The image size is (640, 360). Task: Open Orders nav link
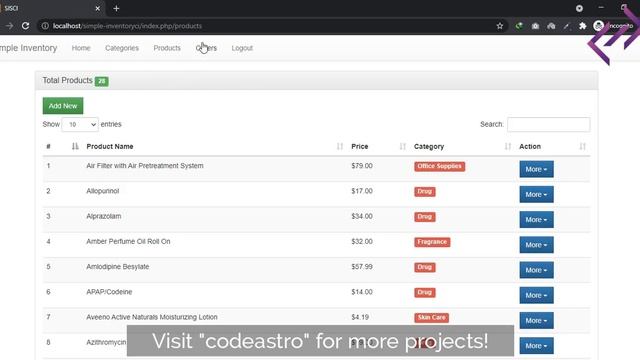(206, 48)
